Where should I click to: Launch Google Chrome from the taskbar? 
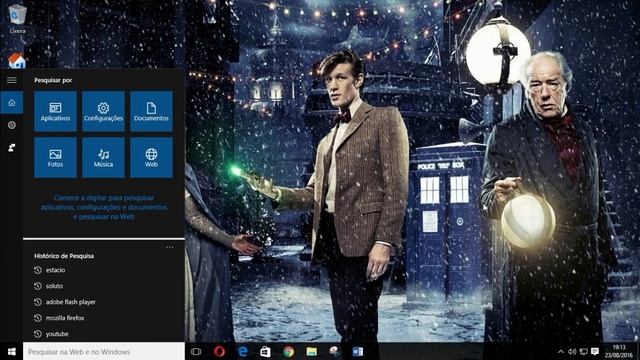tap(289, 351)
